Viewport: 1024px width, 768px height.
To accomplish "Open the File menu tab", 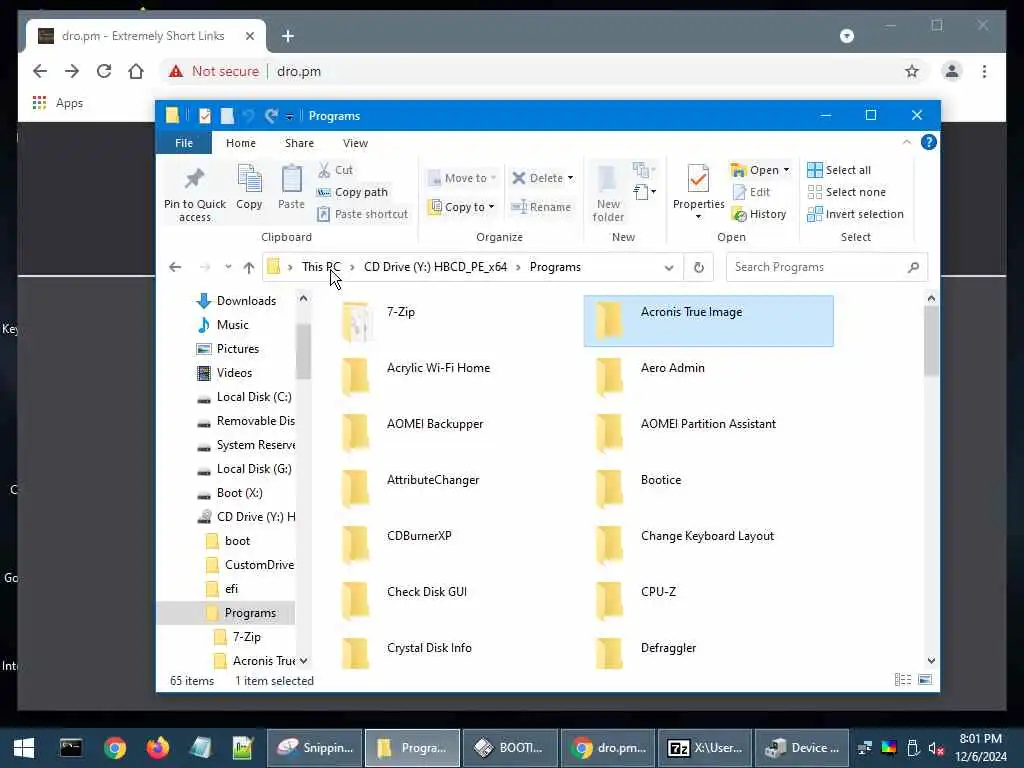I will pyautogui.click(x=184, y=143).
